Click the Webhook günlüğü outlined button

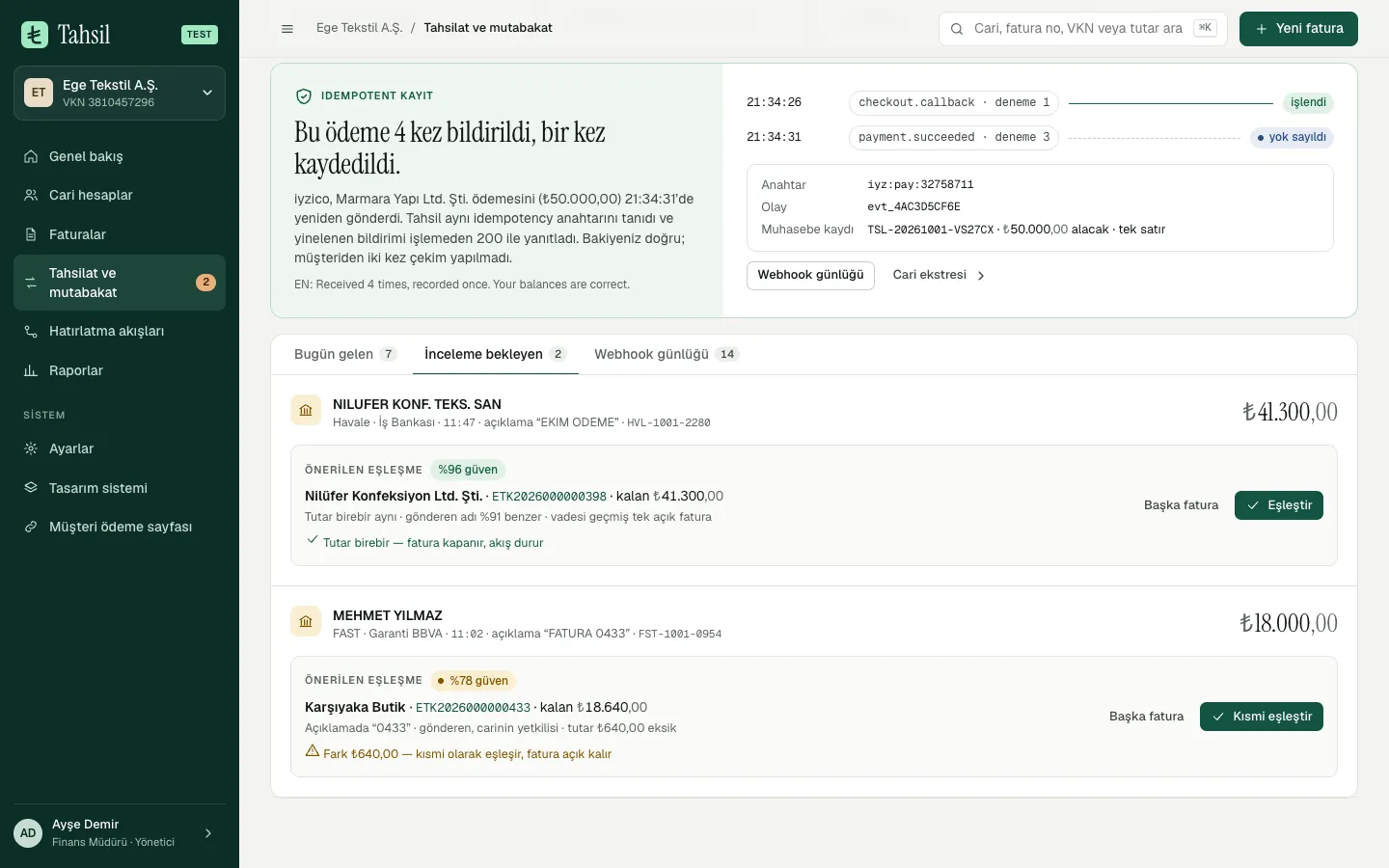810,275
